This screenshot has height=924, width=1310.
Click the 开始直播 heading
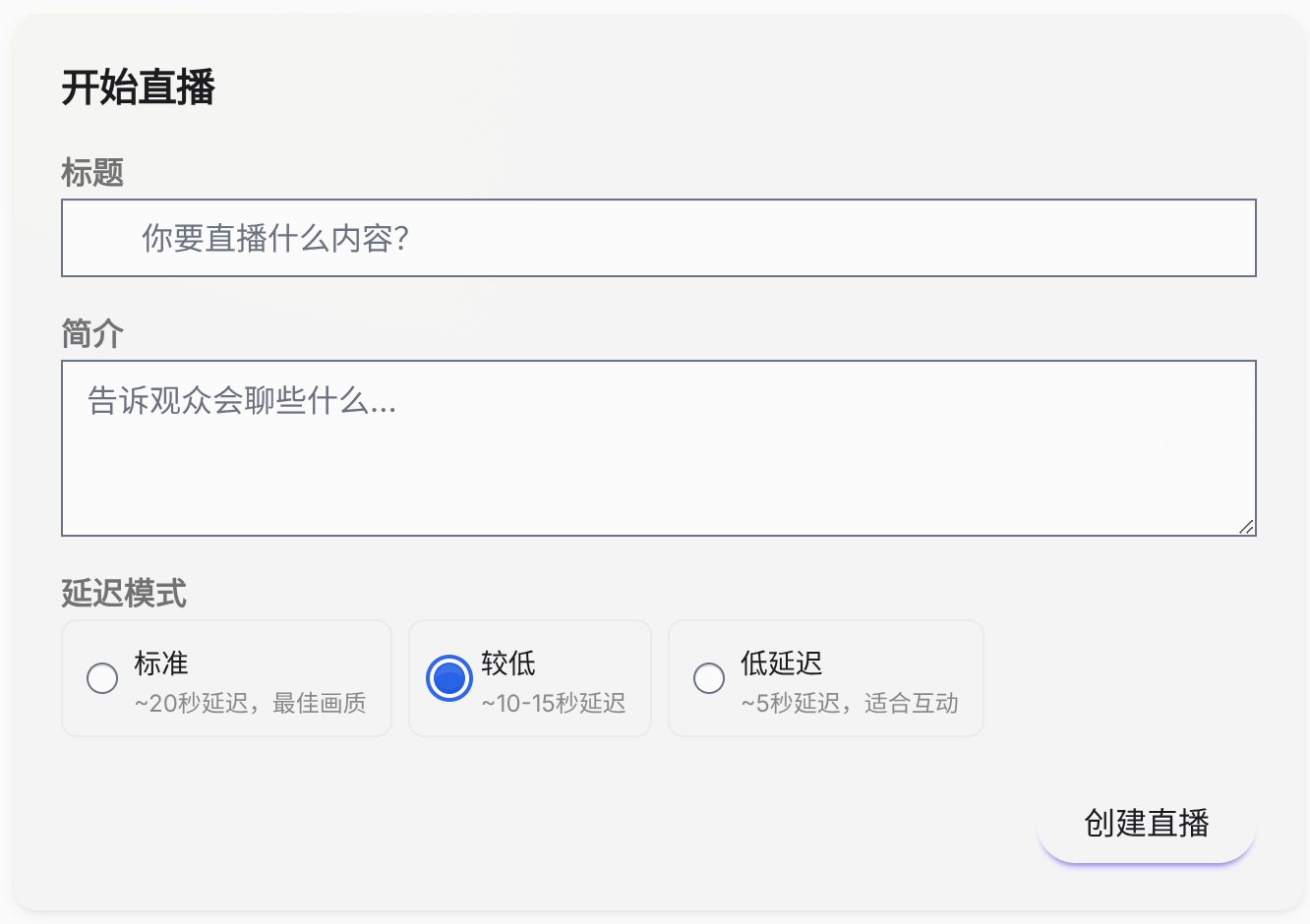[x=139, y=87]
